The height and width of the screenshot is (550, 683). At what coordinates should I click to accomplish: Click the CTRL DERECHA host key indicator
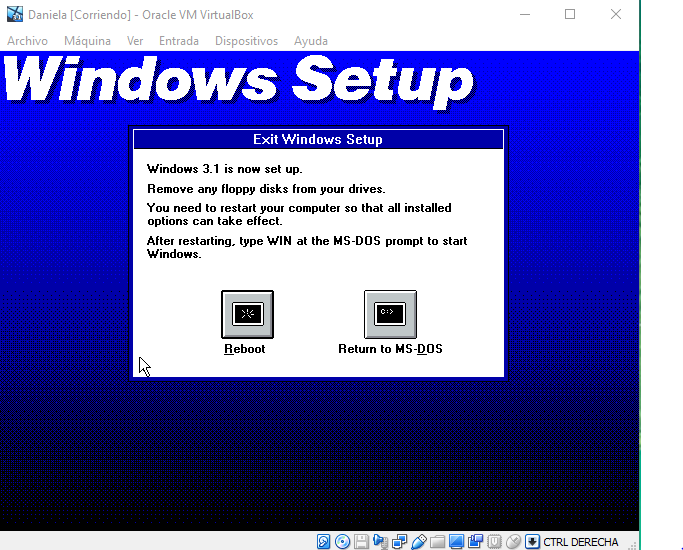pos(580,542)
